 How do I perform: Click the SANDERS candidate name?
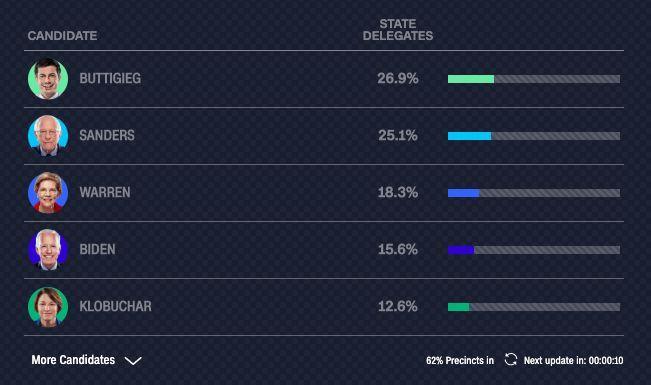pos(107,135)
